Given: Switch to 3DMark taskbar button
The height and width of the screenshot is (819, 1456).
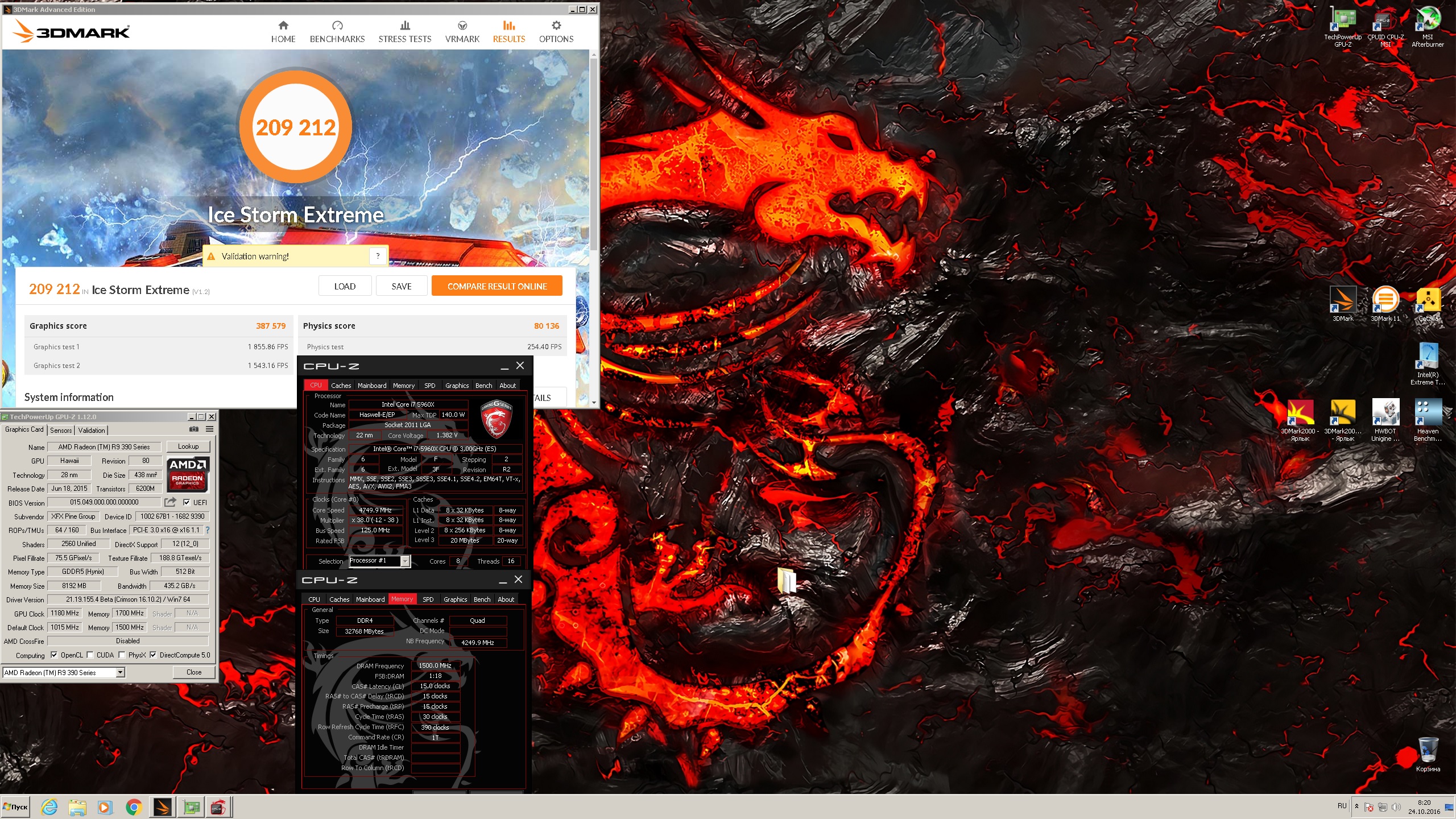Looking at the screenshot, I should point(162,807).
